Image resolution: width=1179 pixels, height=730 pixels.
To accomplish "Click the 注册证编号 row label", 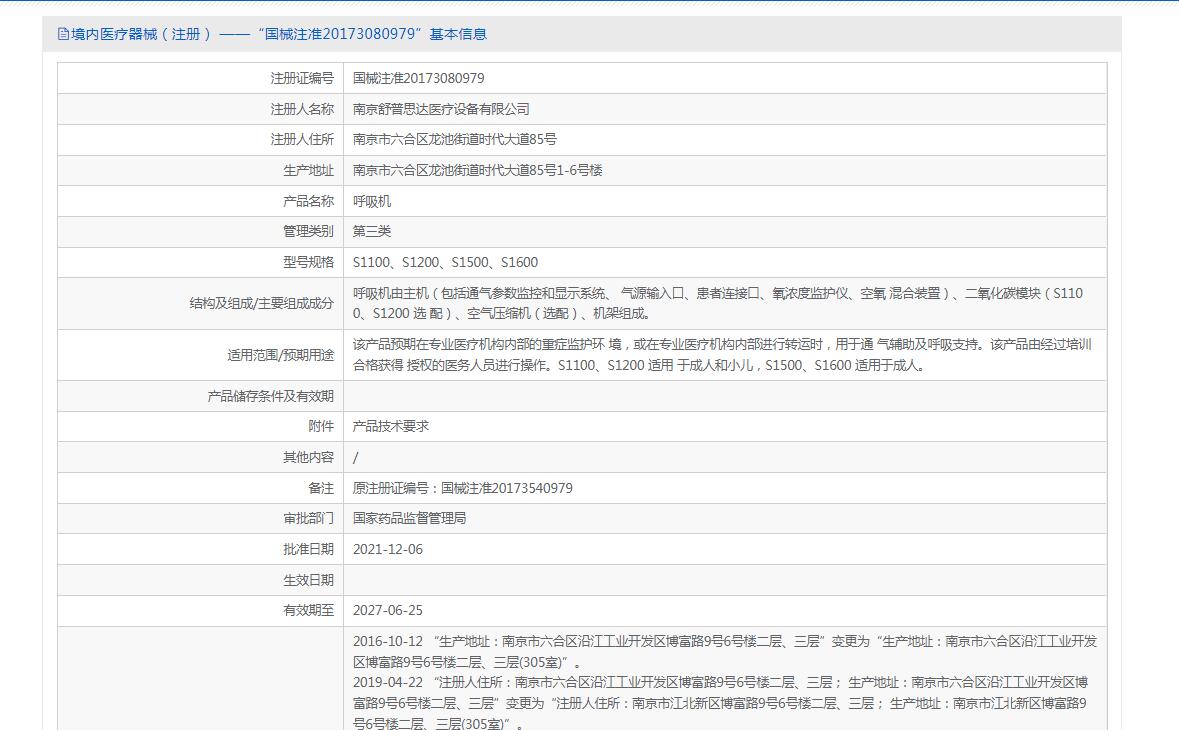I will (302, 78).
